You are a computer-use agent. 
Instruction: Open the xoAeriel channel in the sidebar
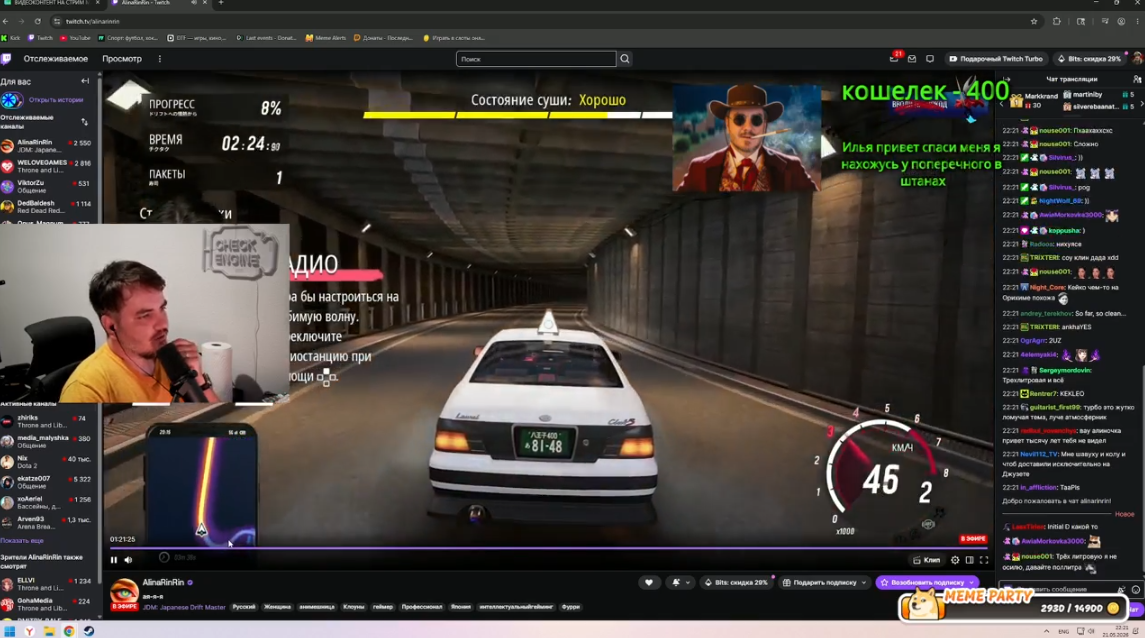48,502
